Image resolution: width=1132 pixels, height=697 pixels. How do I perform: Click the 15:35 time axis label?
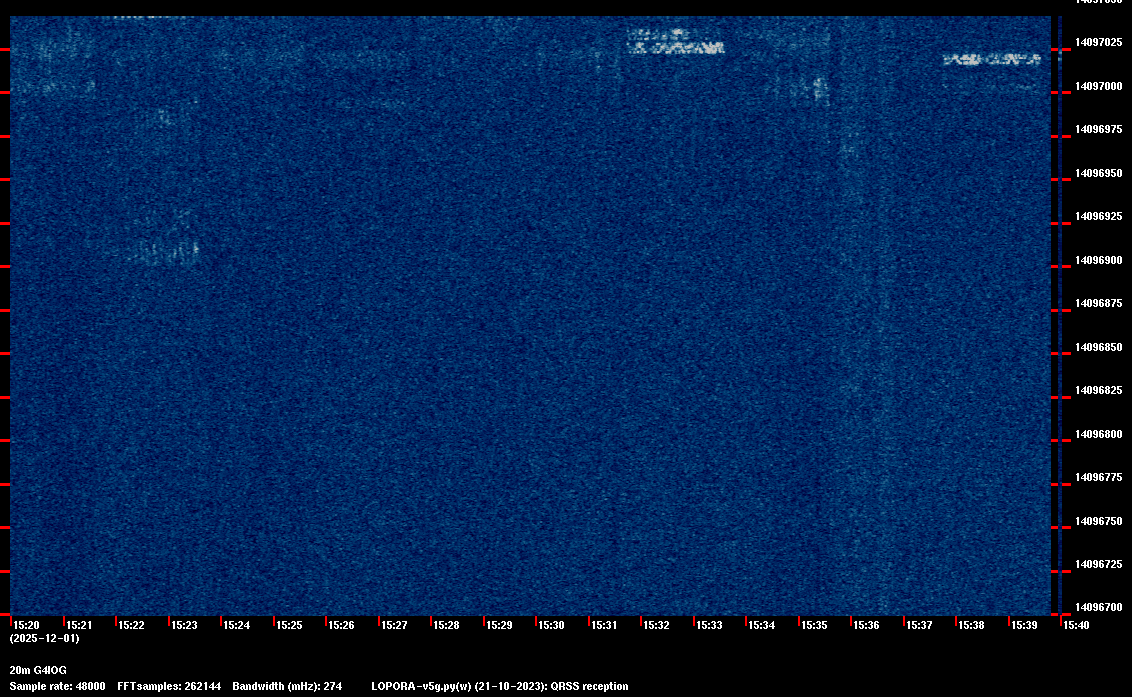tap(814, 625)
